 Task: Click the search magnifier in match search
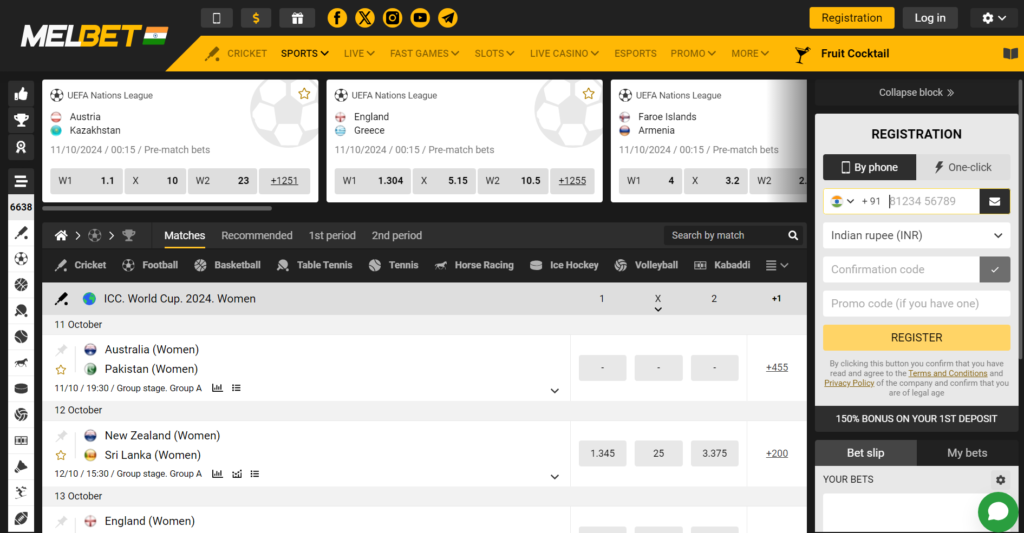(793, 236)
